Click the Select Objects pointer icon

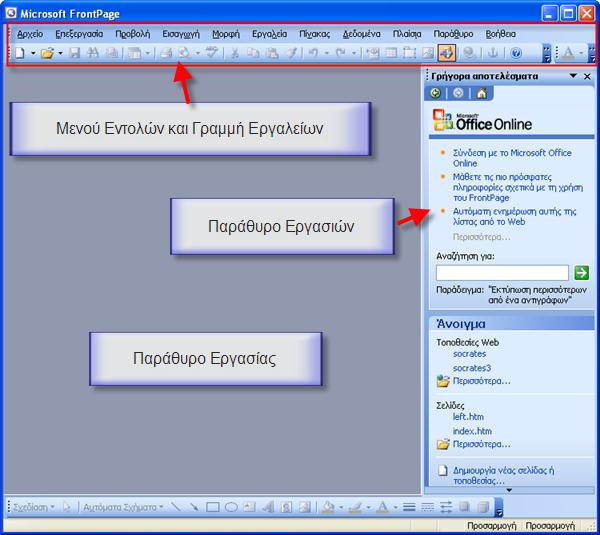pos(67,507)
